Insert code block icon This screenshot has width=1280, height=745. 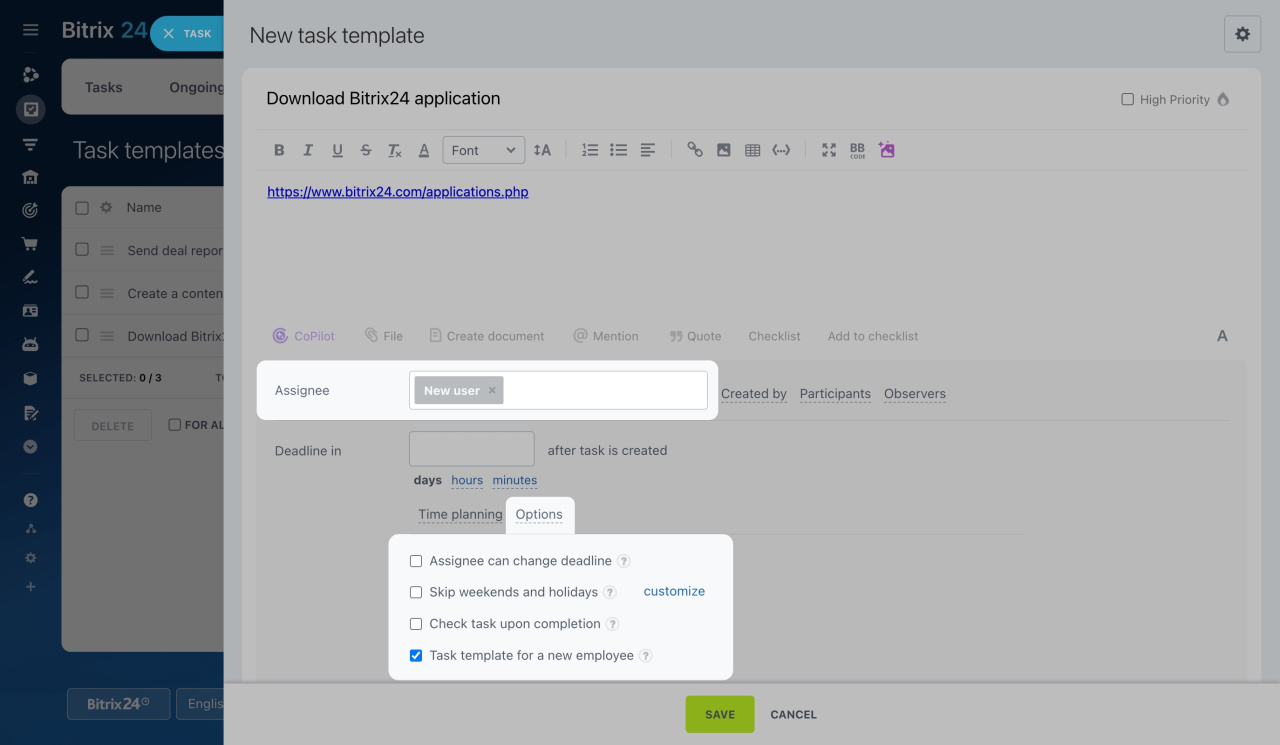point(782,150)
